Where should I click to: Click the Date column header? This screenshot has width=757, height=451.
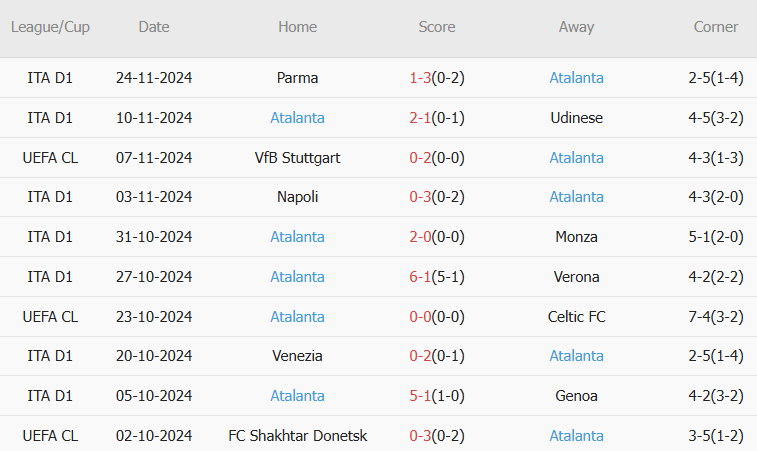point(154,27)
